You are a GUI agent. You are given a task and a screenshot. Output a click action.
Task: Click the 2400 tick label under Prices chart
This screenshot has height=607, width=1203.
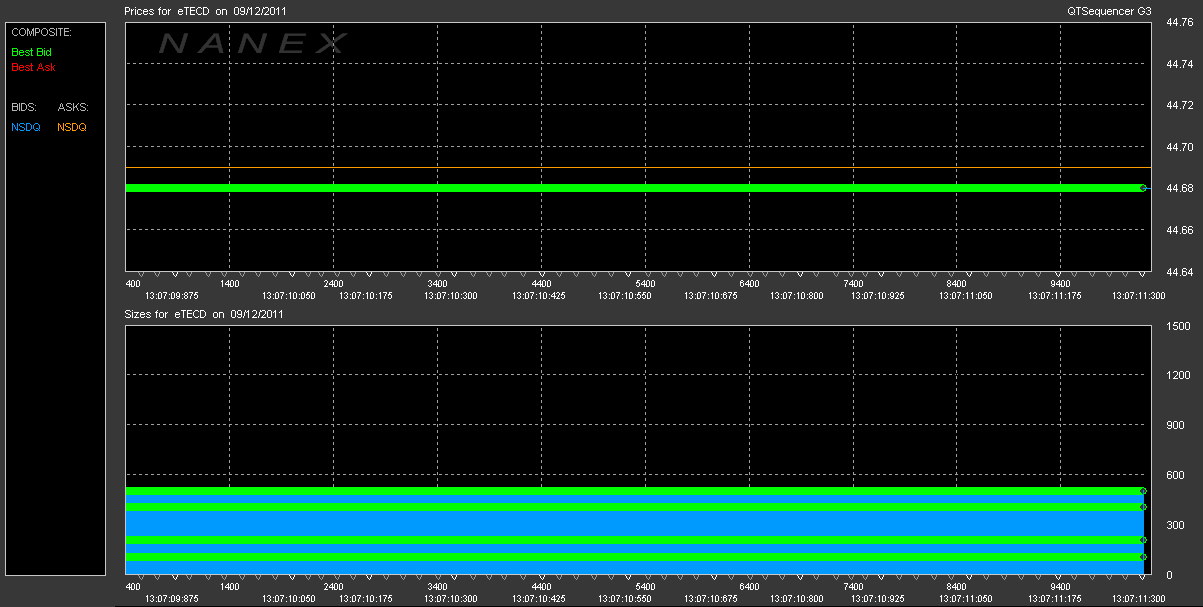coord(334,283)
